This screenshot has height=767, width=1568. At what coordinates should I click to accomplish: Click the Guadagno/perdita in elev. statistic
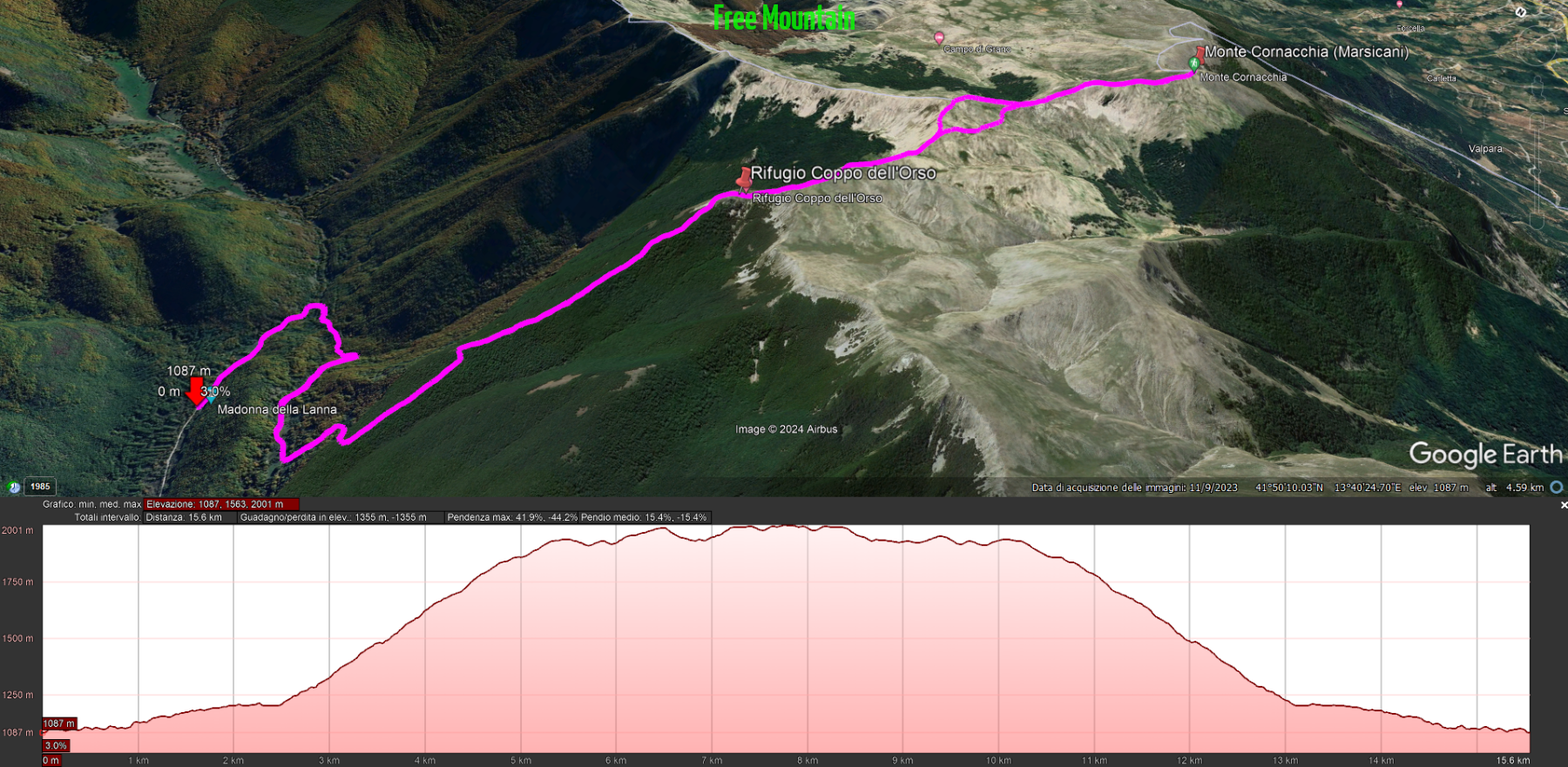pyautogui.click(x=334, y=517)
